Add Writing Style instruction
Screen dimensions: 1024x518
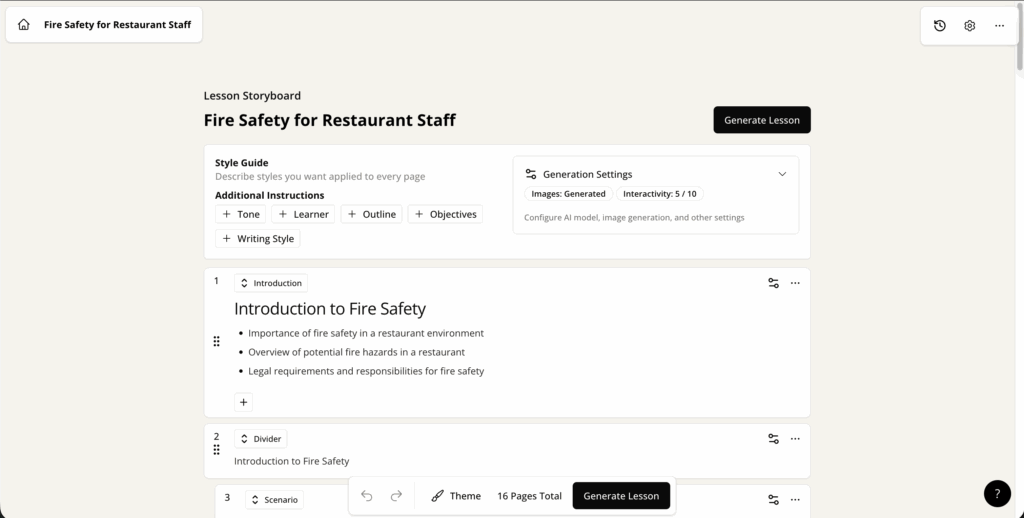258,239
